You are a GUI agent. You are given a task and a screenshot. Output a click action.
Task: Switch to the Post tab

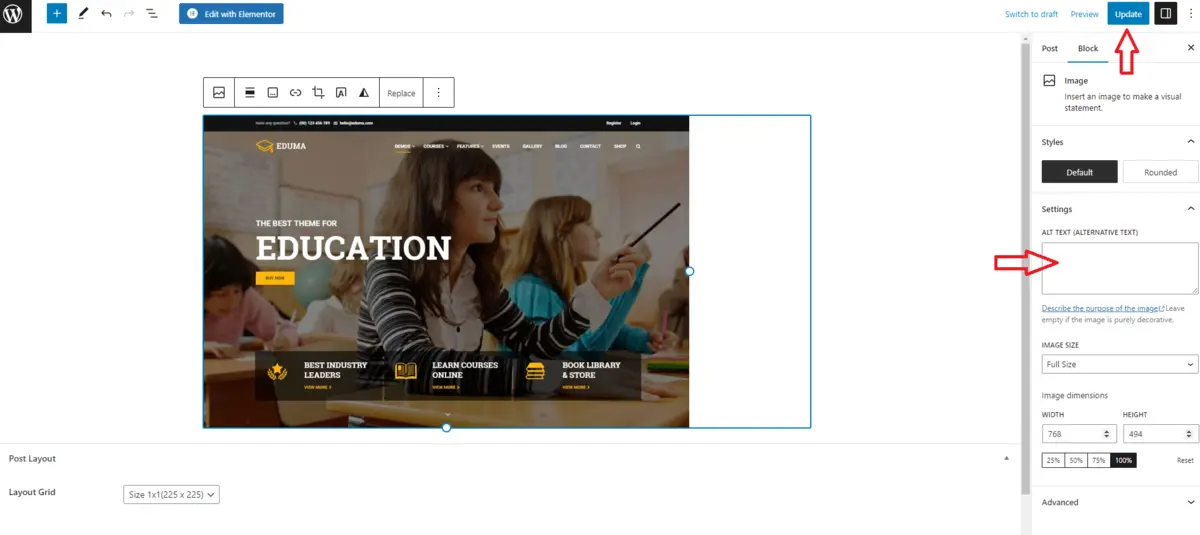tap(1050, 48)
